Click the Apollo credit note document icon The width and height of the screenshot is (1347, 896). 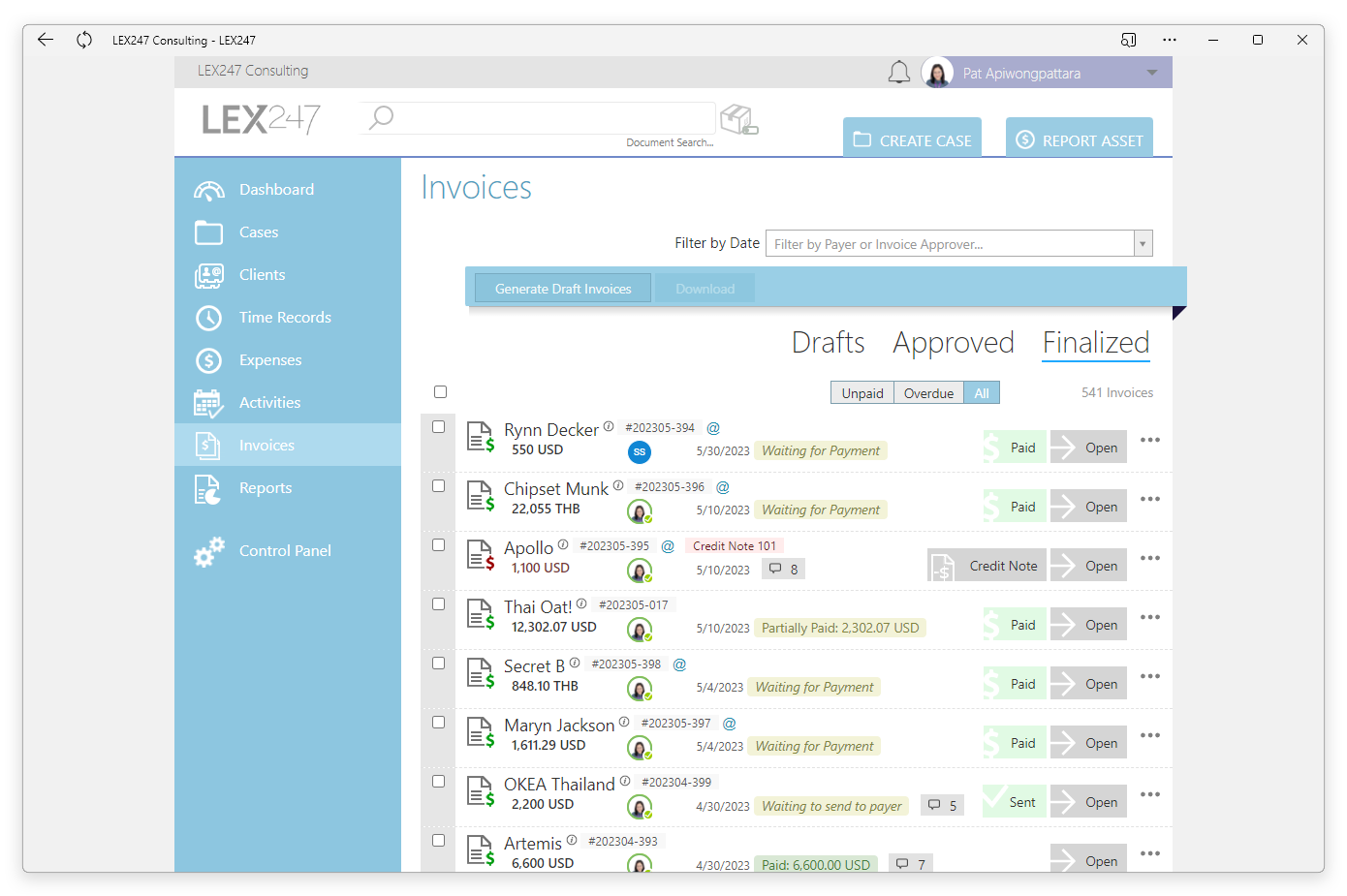click(x=481, y=556)
